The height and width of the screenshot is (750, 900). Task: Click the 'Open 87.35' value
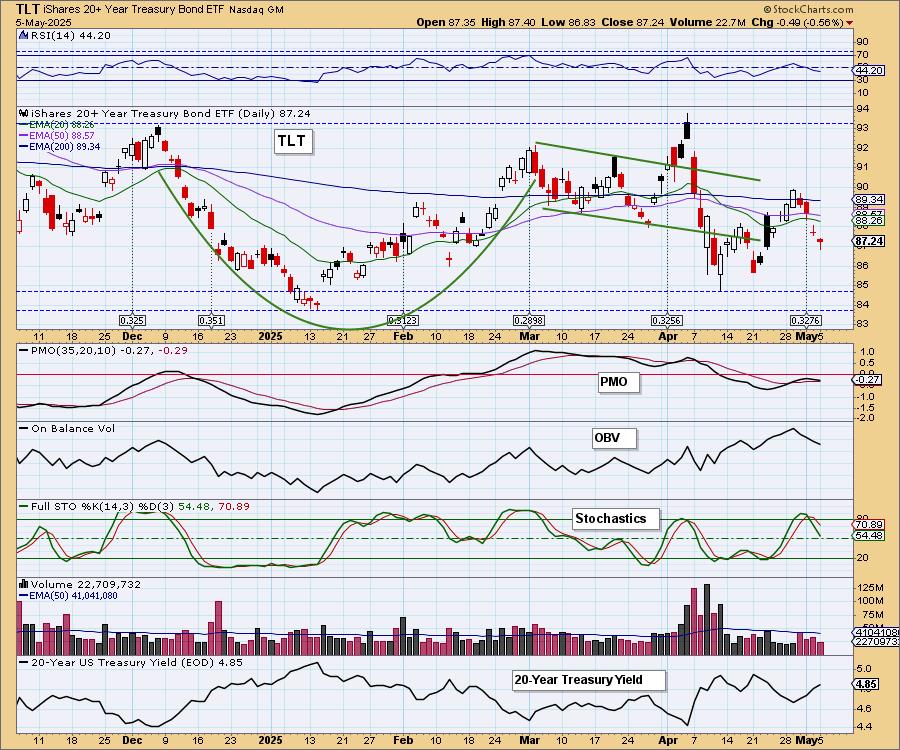tap(445, 22)
